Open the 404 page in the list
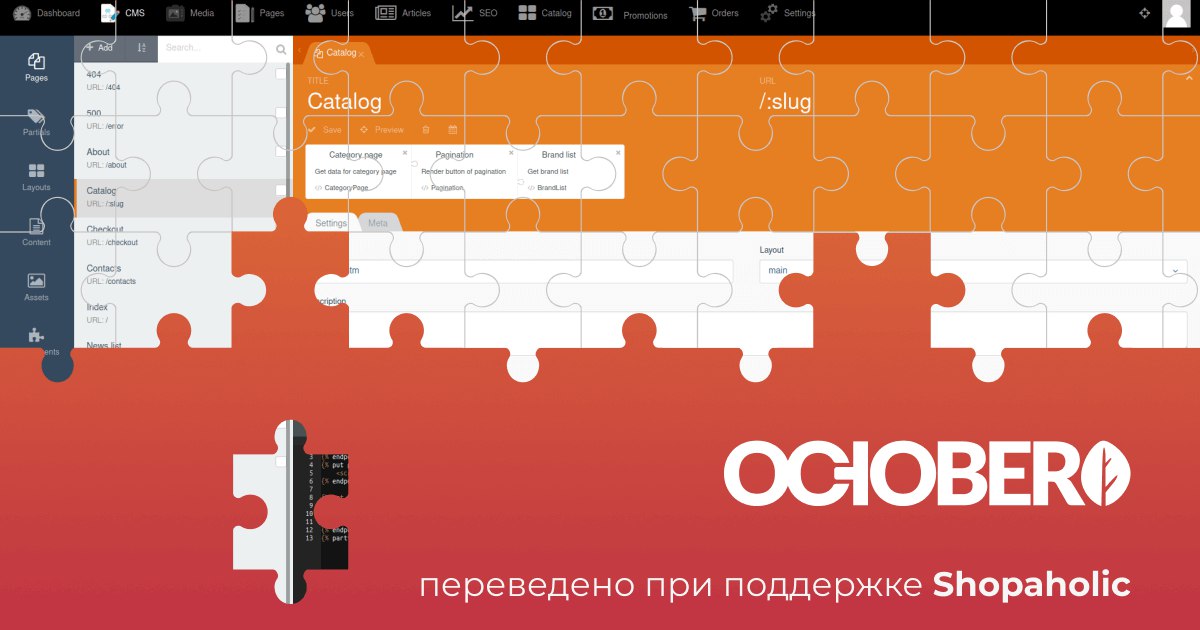This screenshot has width=1200, height=630. (182, 81)
